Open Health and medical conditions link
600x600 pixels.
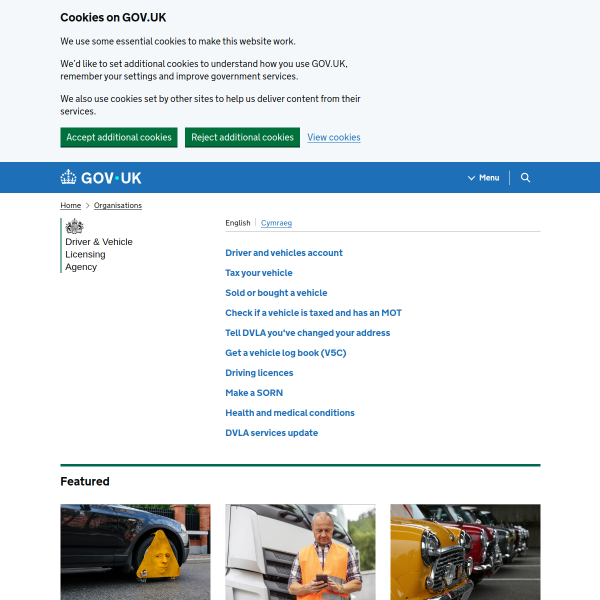(x=290, y=413)
